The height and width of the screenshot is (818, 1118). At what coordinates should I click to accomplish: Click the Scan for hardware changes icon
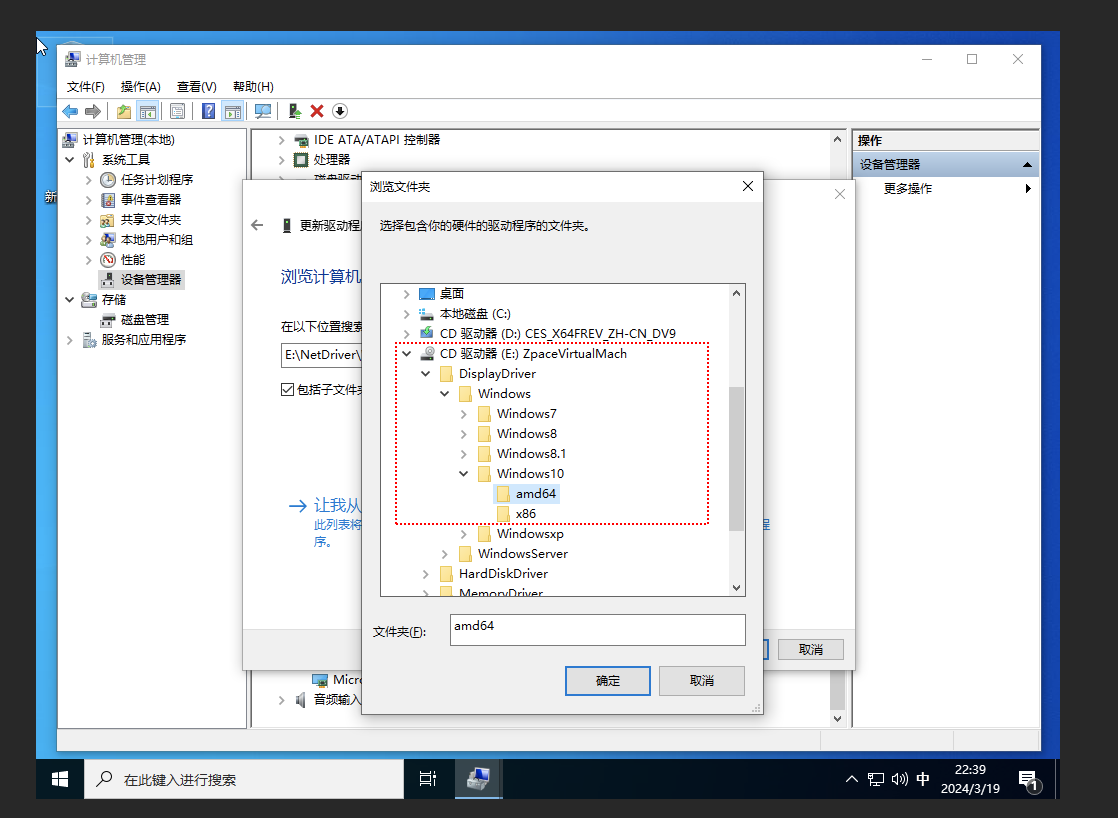263,110
